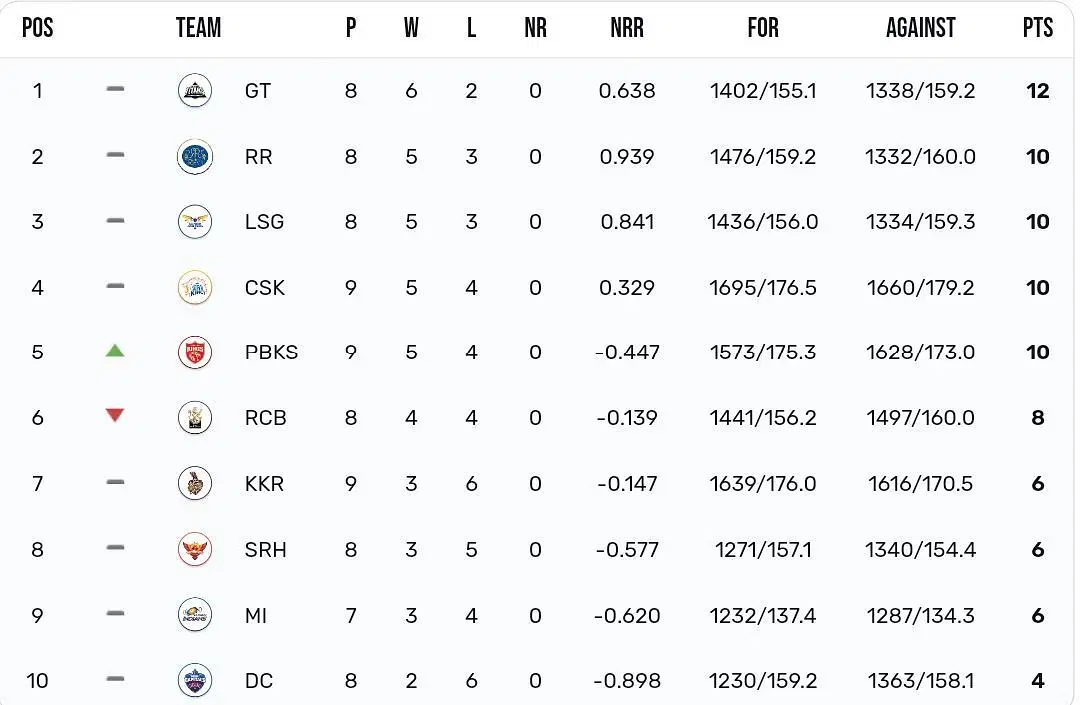
Task: Click the Mumbai Indians team logo
Action: click(195, 615)
